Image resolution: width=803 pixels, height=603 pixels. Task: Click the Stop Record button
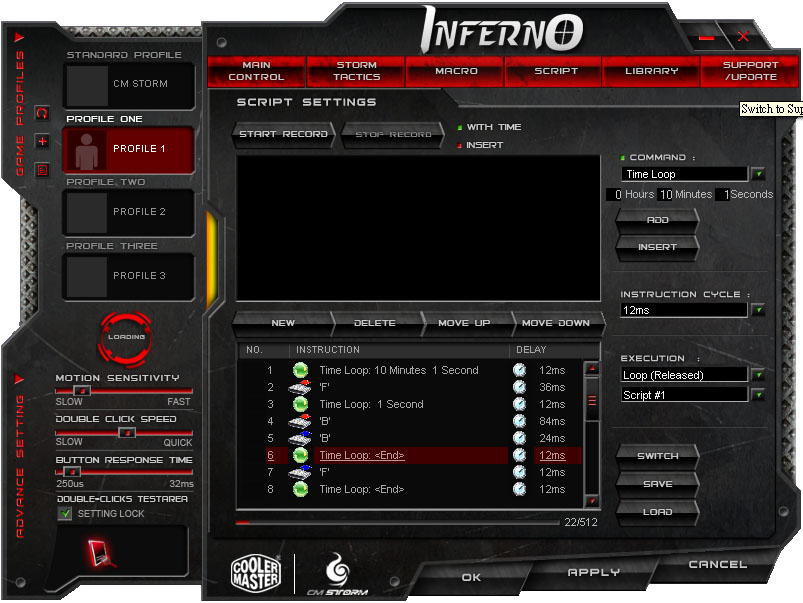click(x=393, y=134)
